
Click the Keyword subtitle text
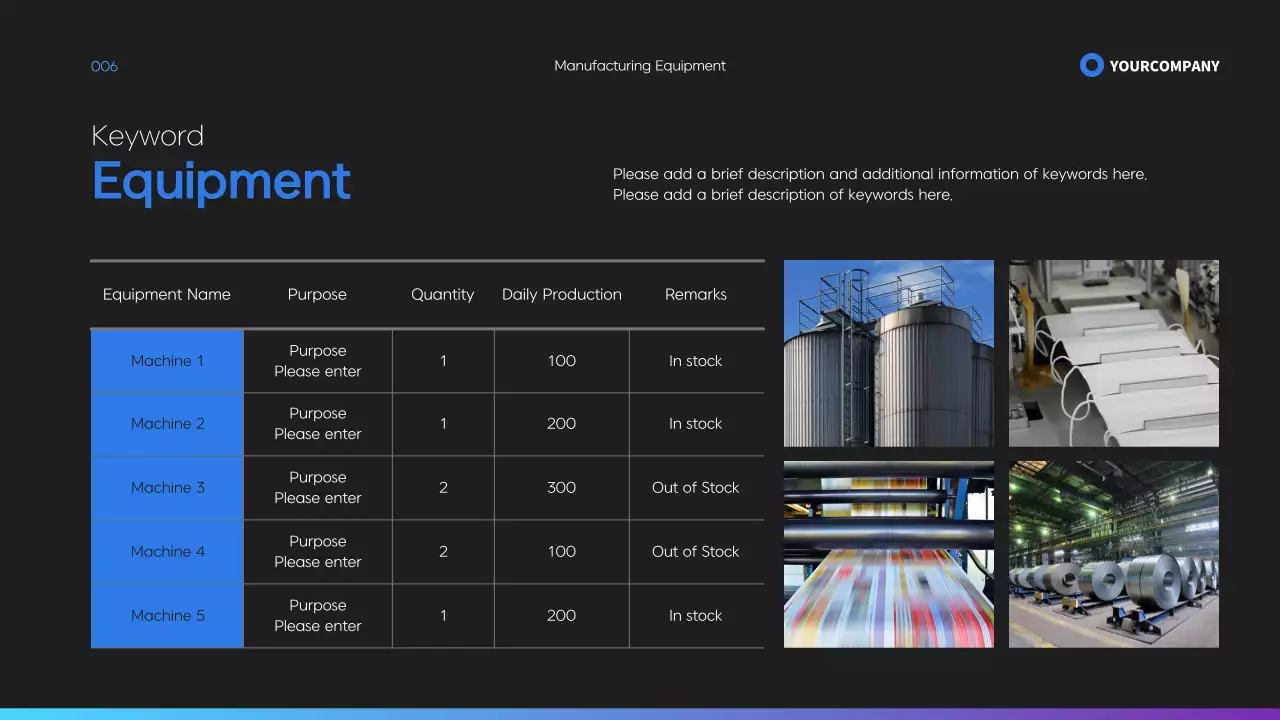click(x=147, y=135)
